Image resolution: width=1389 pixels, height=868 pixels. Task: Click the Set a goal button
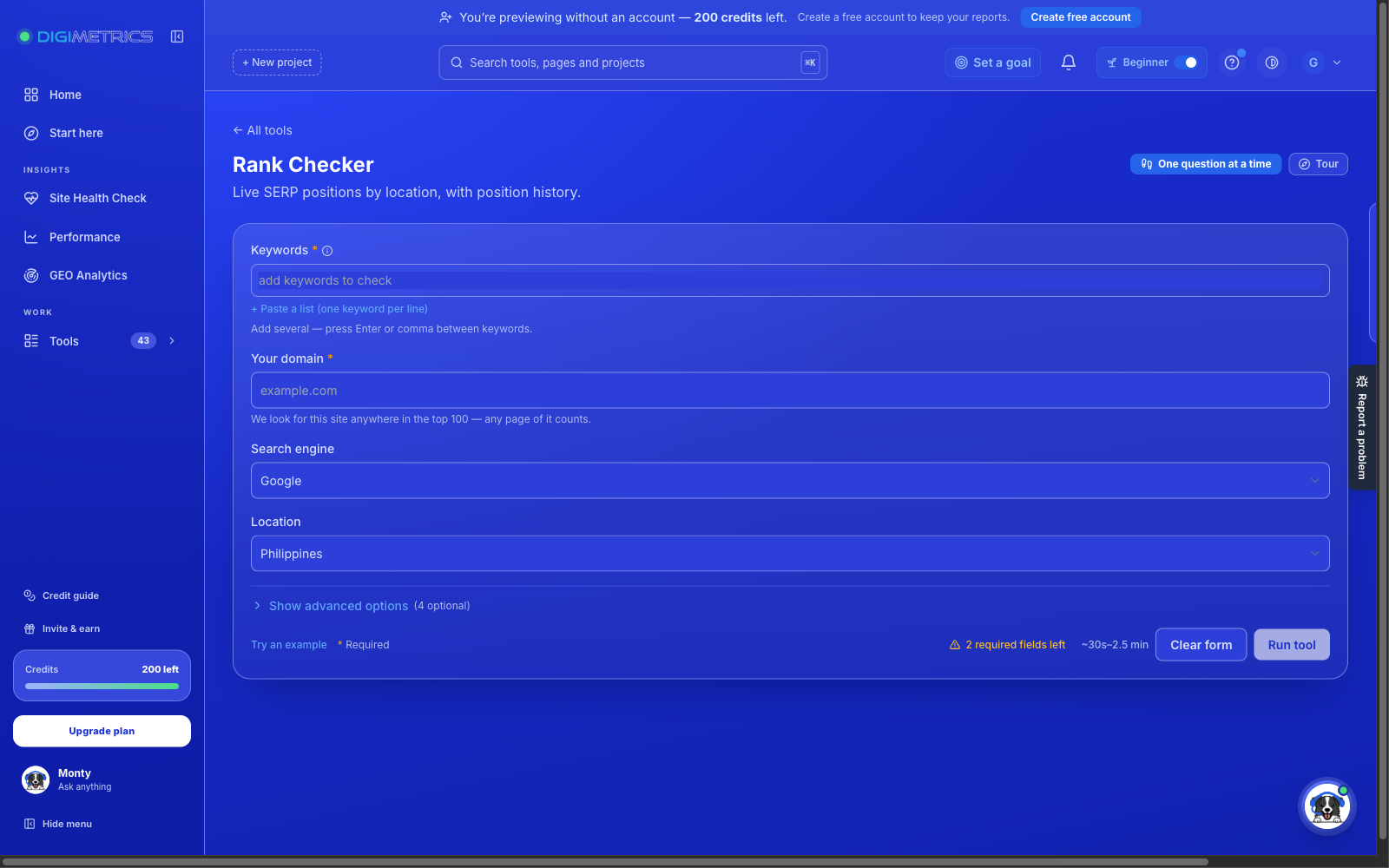pyautogui.click(x=993, y=62)
